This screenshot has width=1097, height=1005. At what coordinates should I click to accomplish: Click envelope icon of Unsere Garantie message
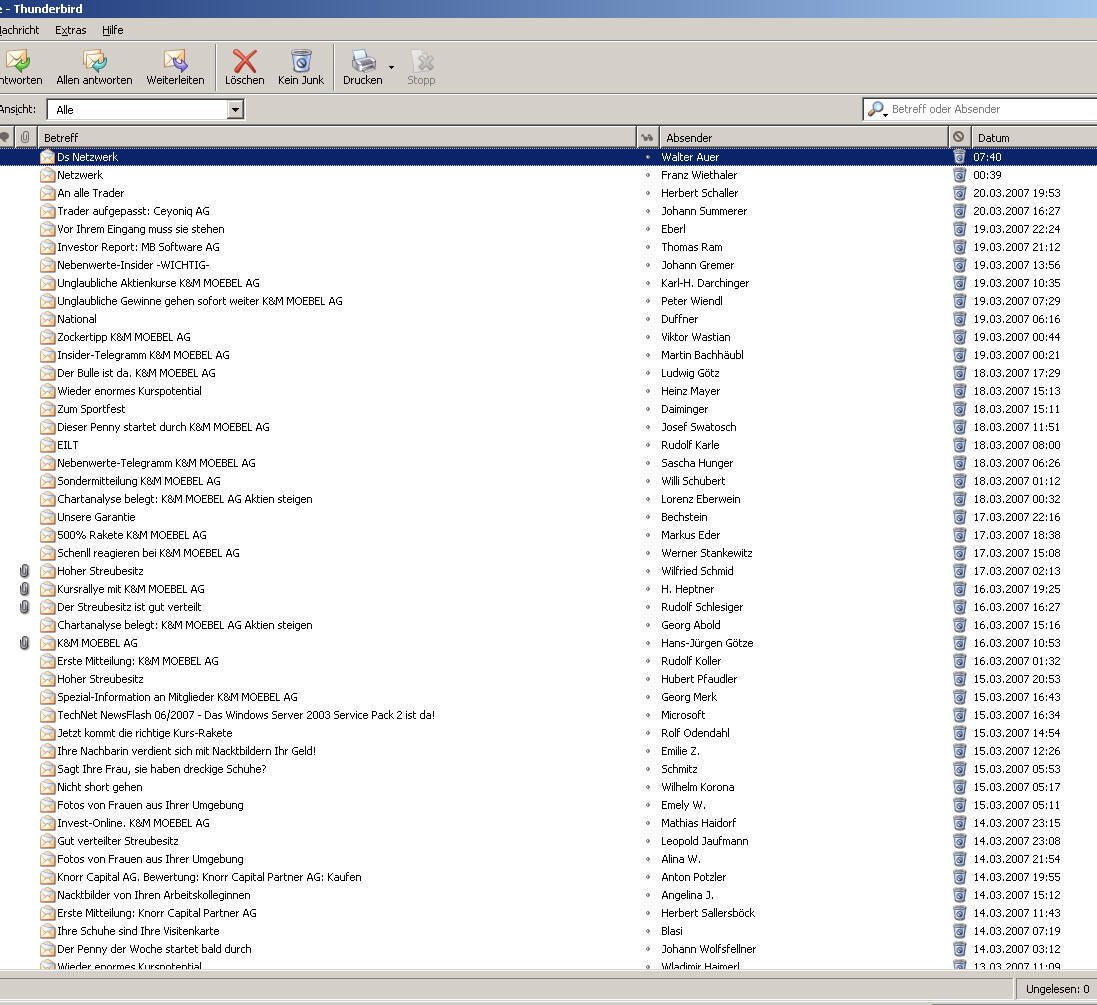[48, 517]
